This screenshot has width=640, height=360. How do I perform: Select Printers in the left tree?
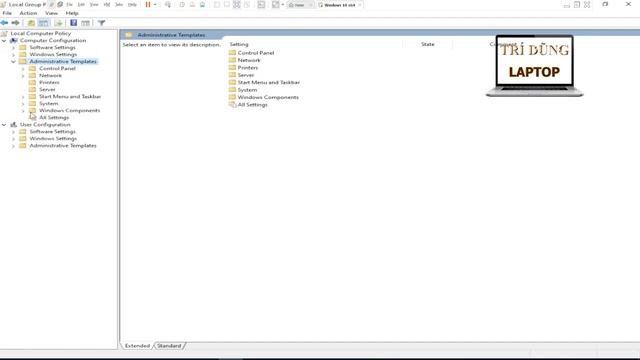(x=49, y=82)
